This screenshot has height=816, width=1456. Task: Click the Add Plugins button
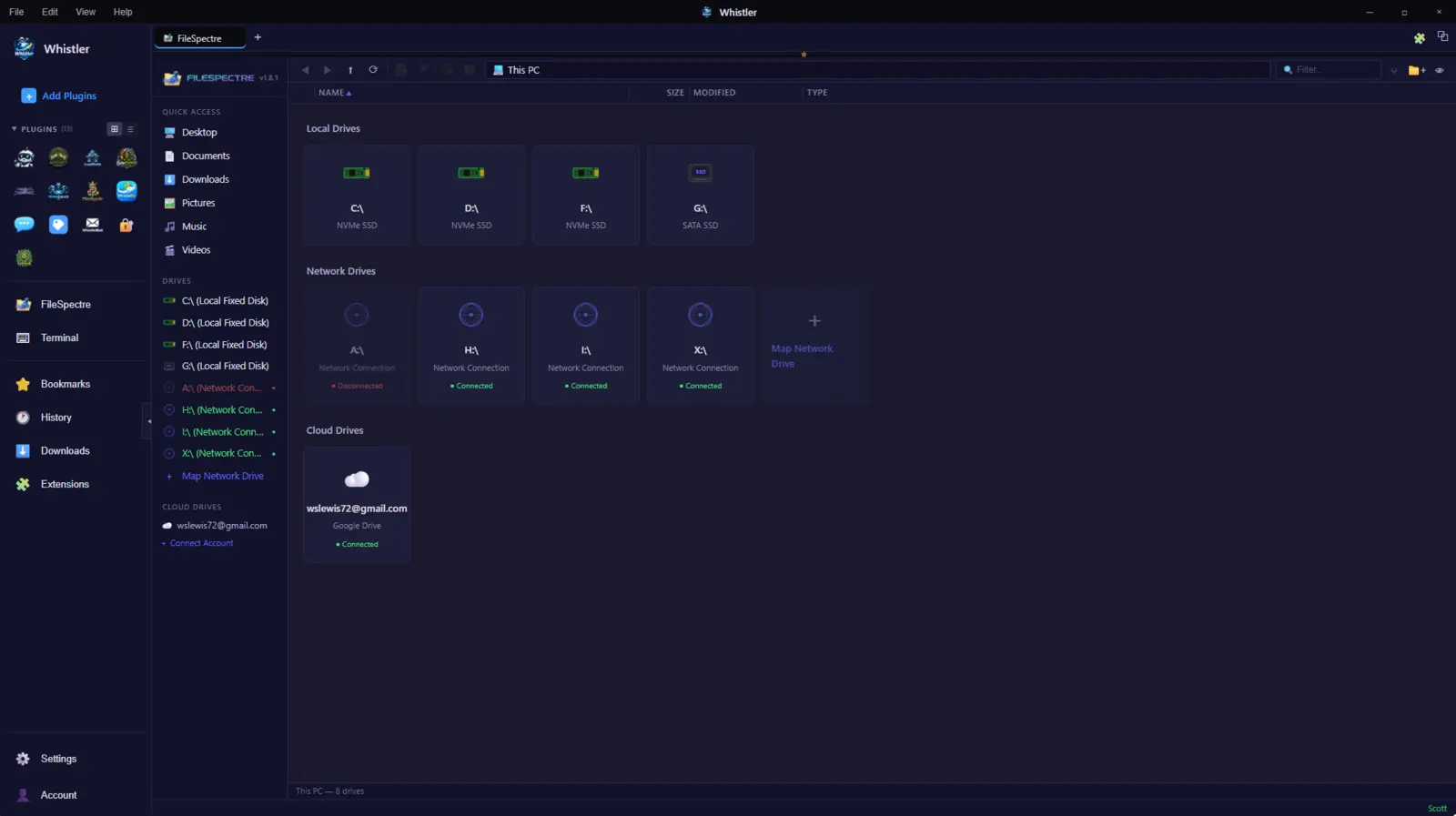[59, 96]
